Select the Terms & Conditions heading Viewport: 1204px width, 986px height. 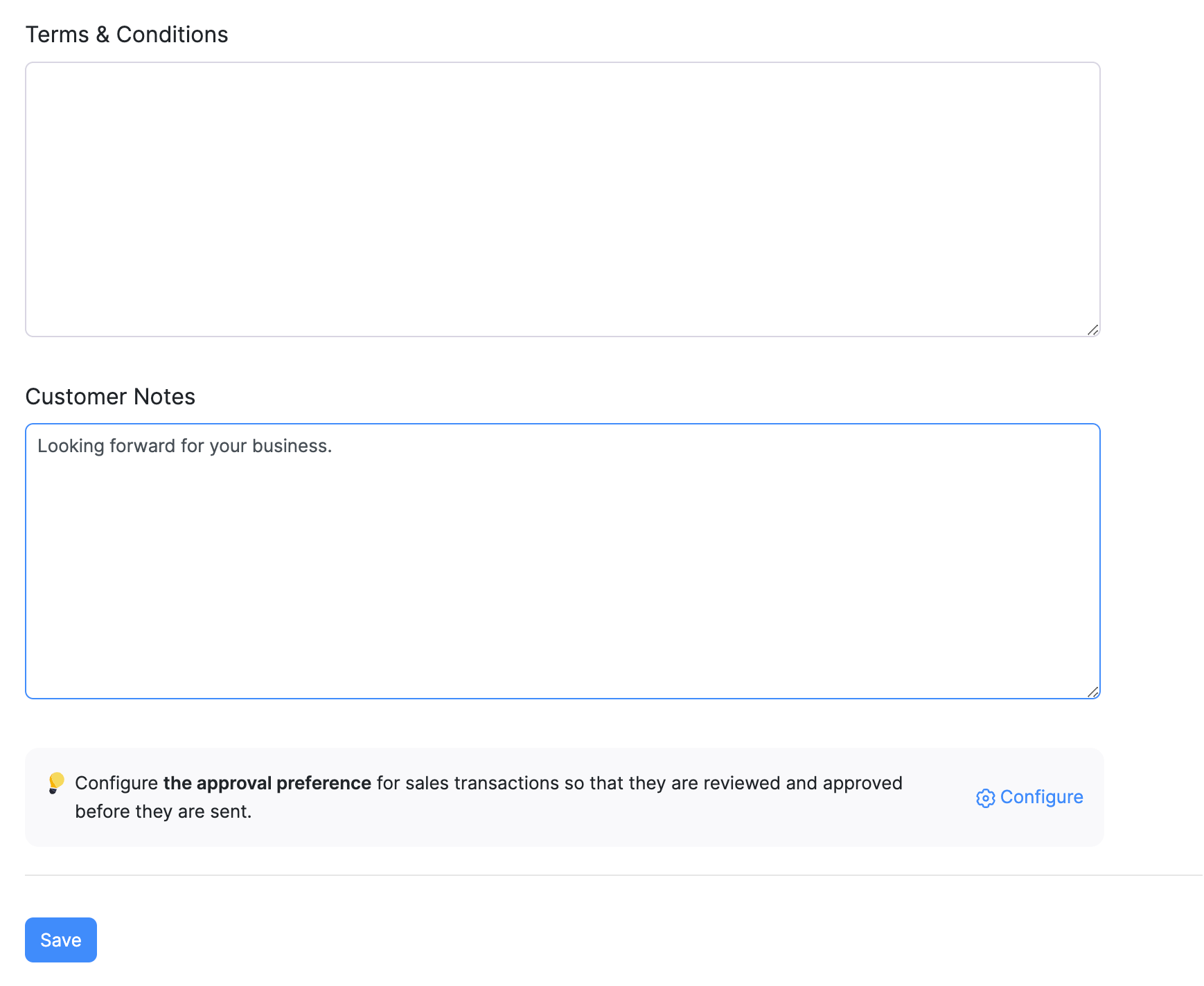pyautogui.click(x=127, y=34)
